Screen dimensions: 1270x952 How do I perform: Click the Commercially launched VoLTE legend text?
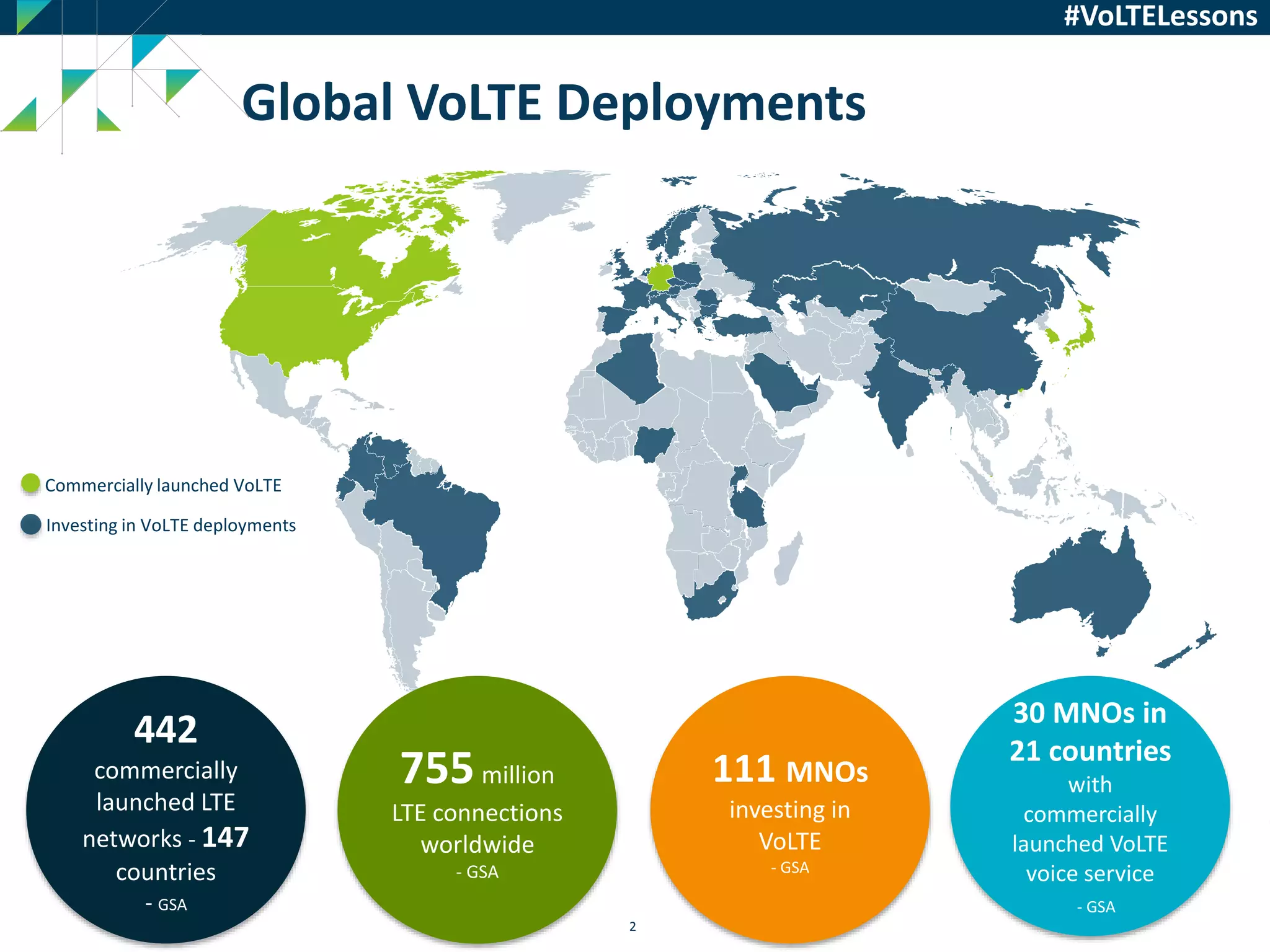[x=163, y=485]
